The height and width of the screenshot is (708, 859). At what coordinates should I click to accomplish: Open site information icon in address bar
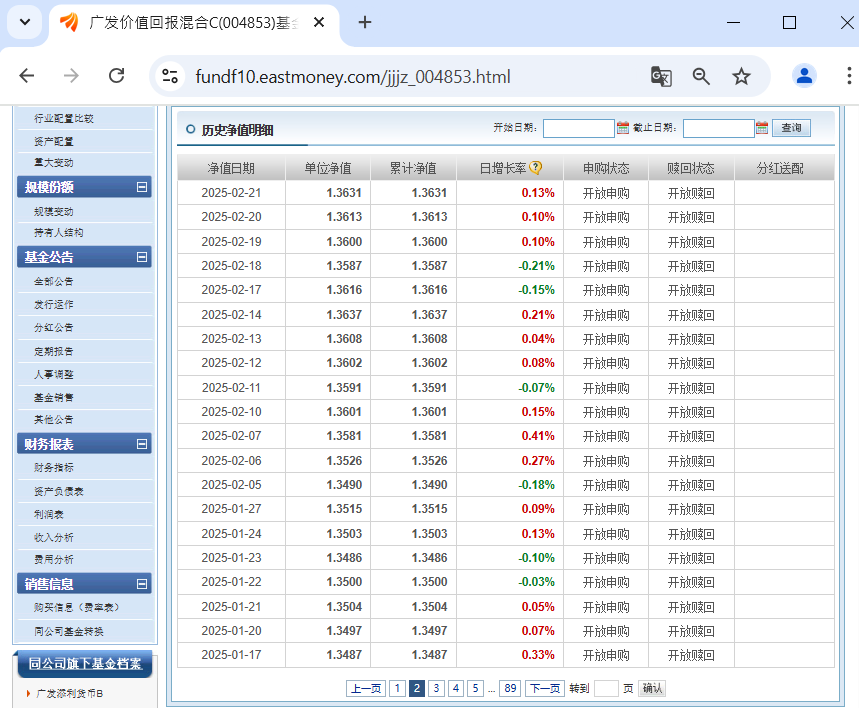click(170, 76)
